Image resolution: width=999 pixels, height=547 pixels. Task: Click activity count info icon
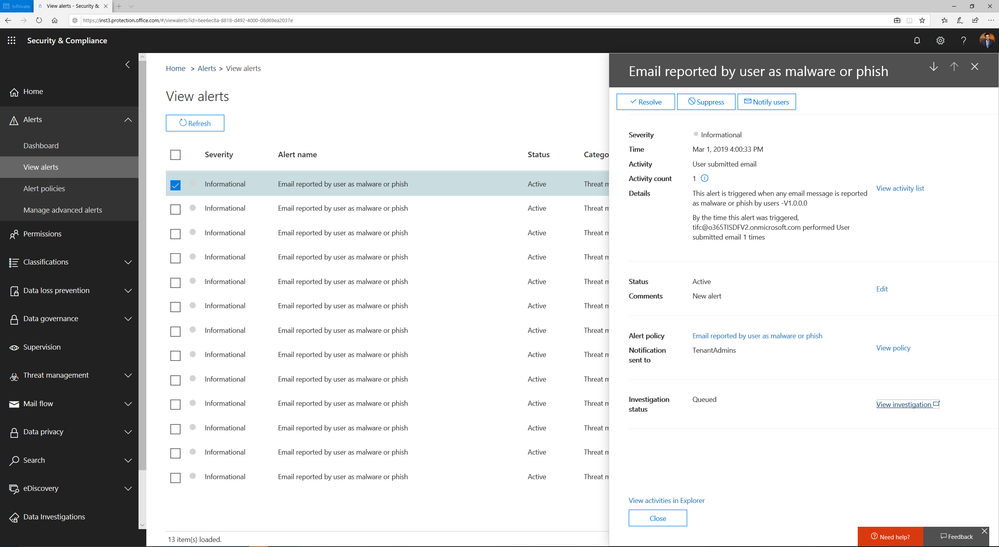[705, 178]
